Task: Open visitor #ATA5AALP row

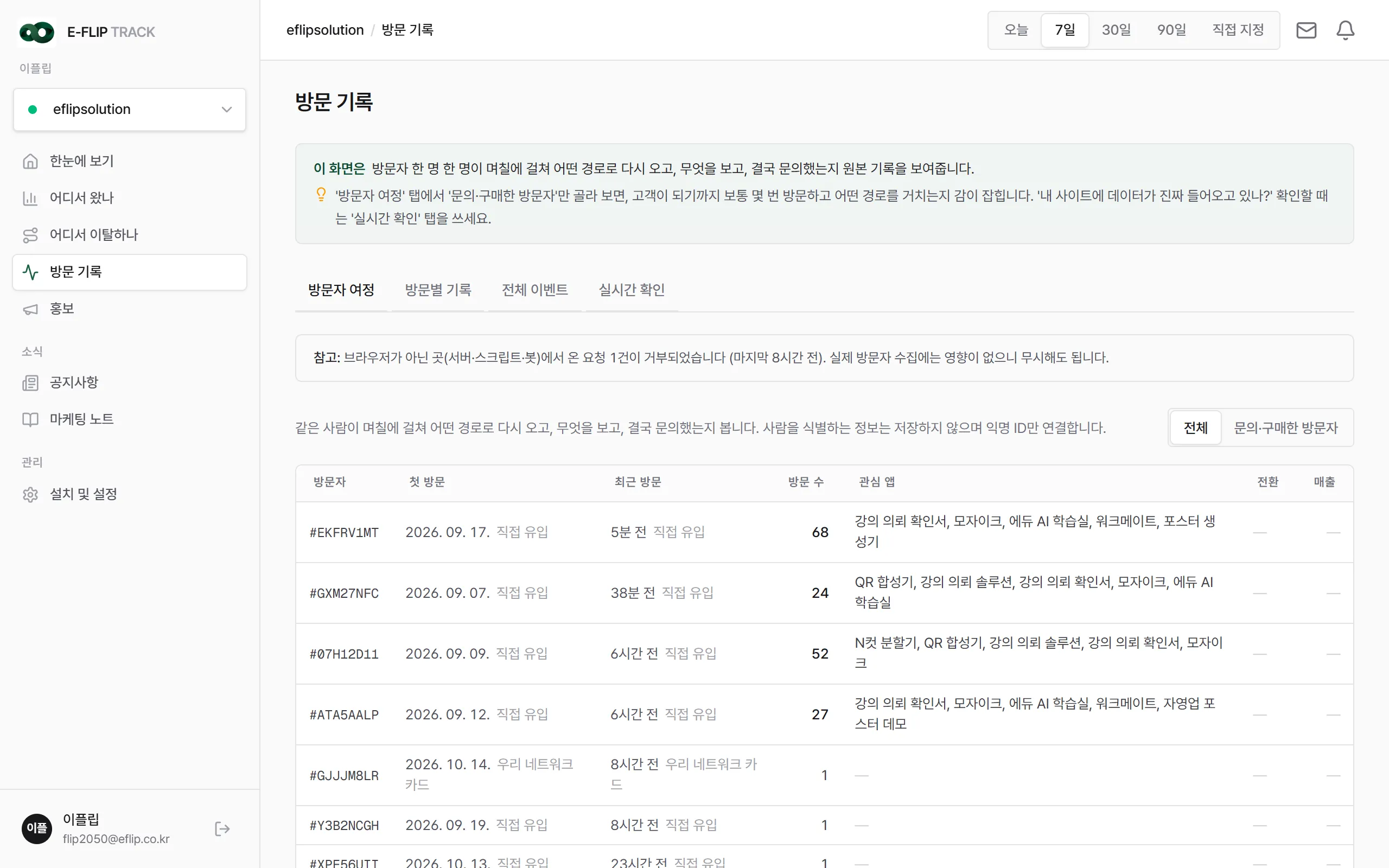Action: (x=824, y=714)
